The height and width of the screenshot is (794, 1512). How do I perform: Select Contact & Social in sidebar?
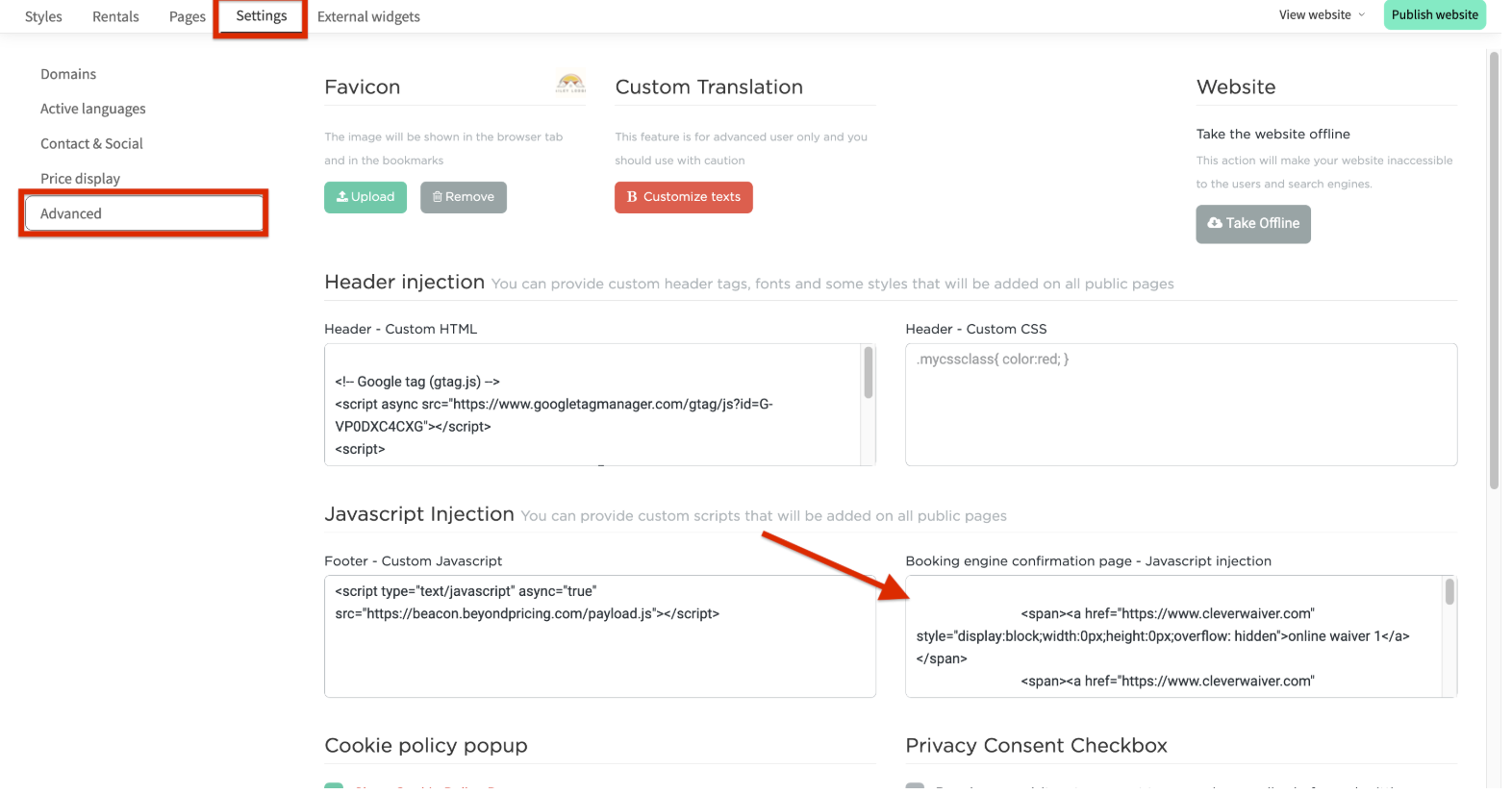tap(91, 143)
